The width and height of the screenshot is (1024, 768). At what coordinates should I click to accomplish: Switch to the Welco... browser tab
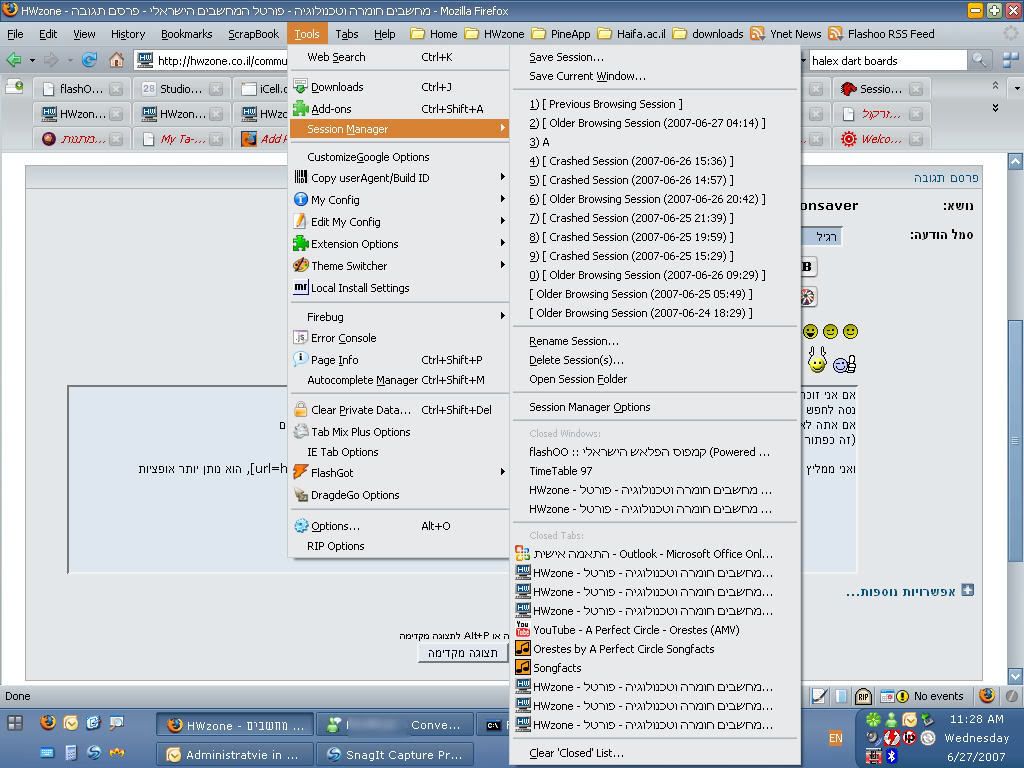882,138
